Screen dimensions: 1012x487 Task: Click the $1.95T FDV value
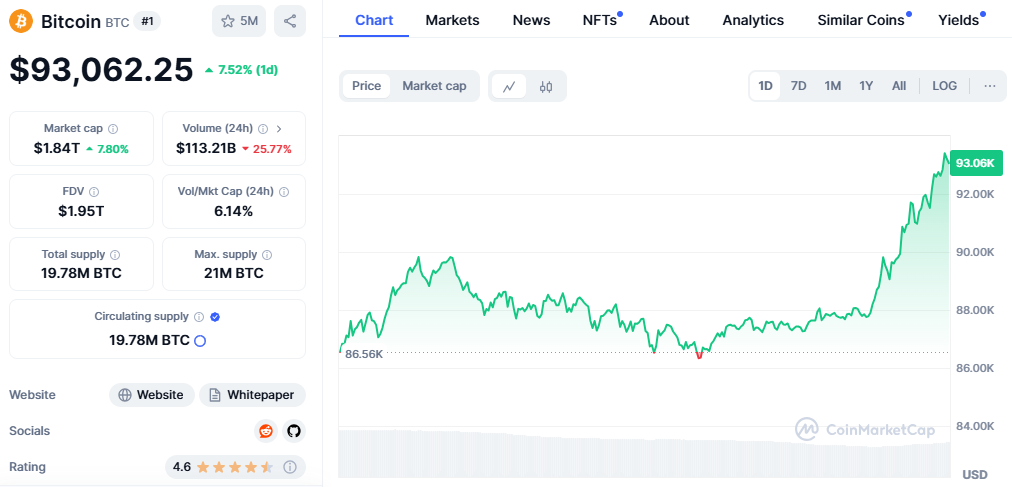click(x=81, y=211)
